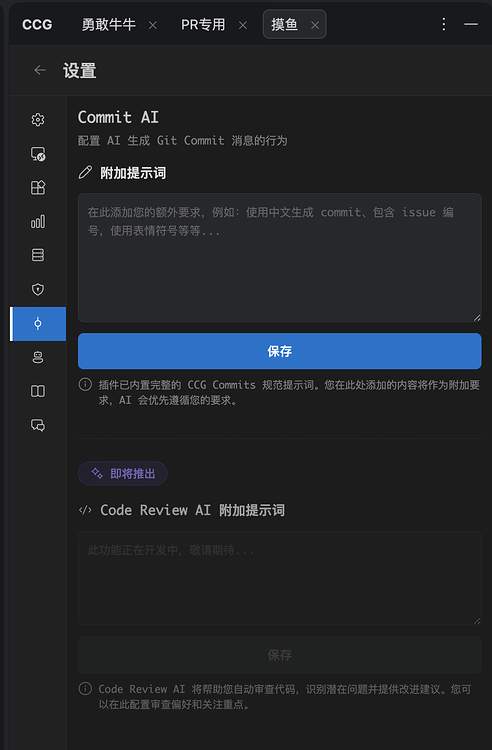
Task: Open the blocks/extensions icon section
Action: (x=38, y=188)
